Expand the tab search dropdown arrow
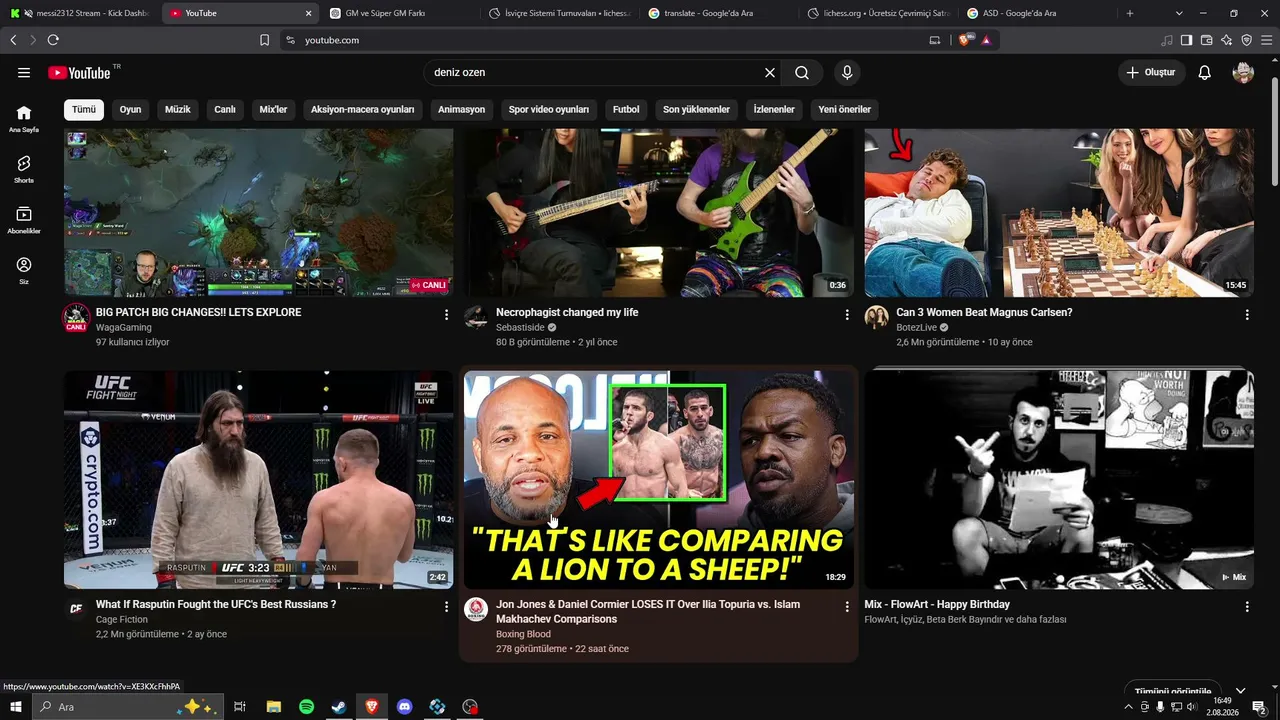This screenshot has height=720, width=1280. [x=1179, y=13]
